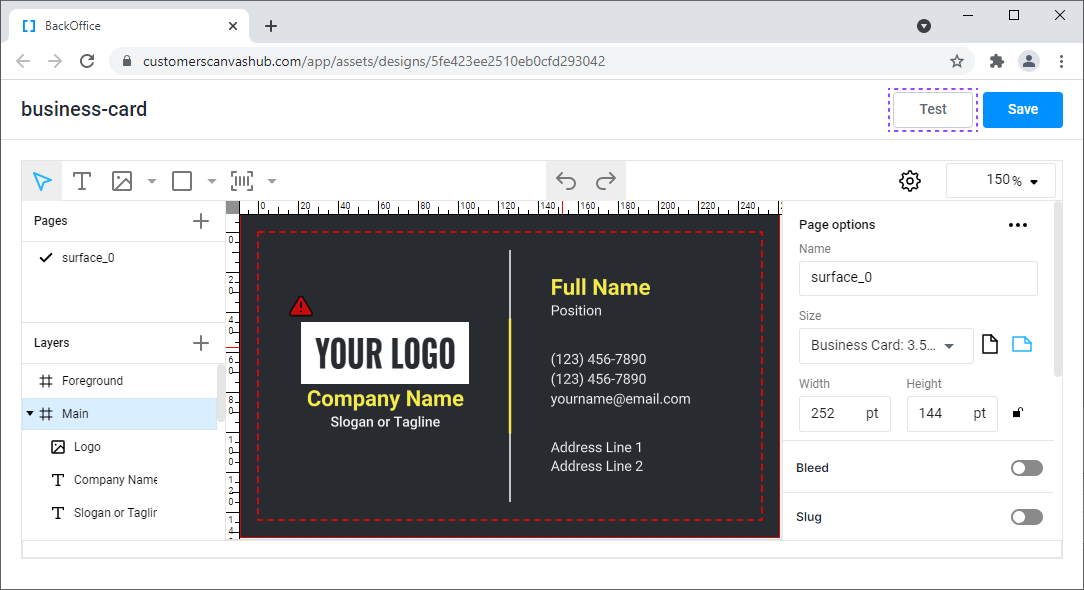Open editor settings gear
1084x590 pixels.
pyautogui.click(x=909, y=181)
